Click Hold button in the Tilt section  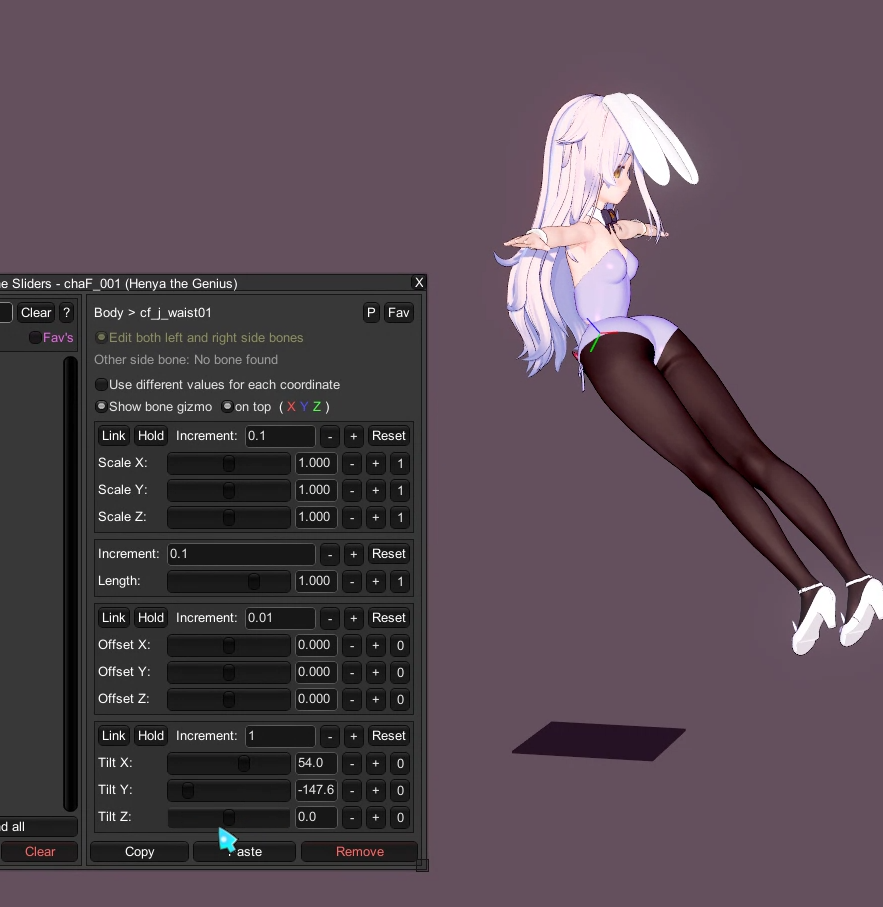(150, 736)
